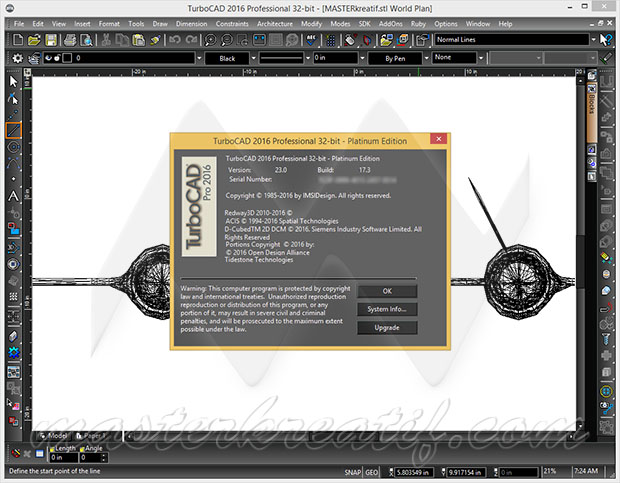The width and height of the screenshot is (620, 483).
Task: Open the 0 in line width dropdown
Action: [362, 58]
